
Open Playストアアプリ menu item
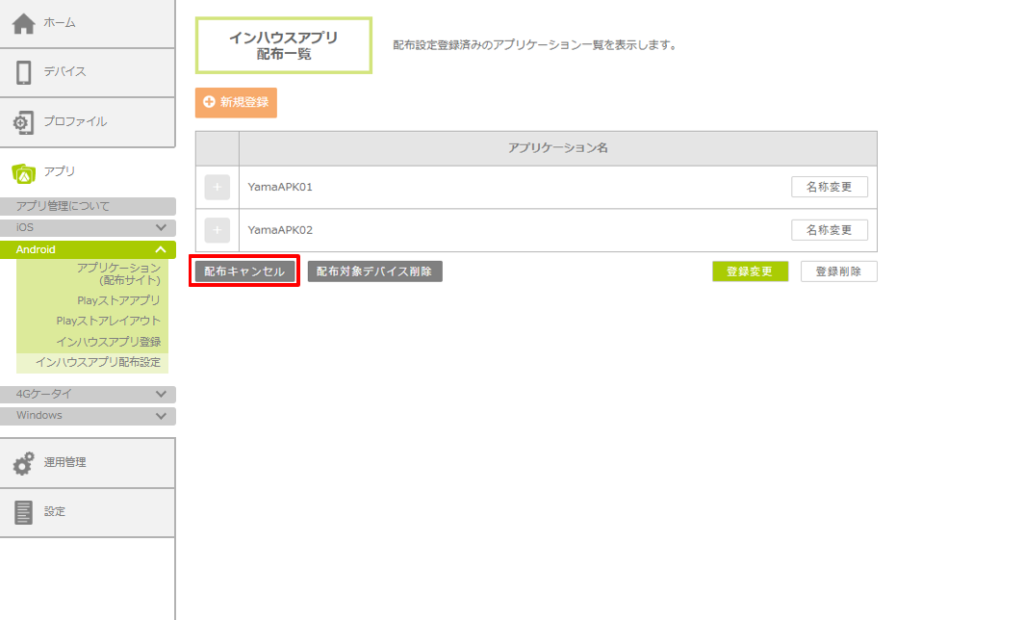tap(118, 300)
